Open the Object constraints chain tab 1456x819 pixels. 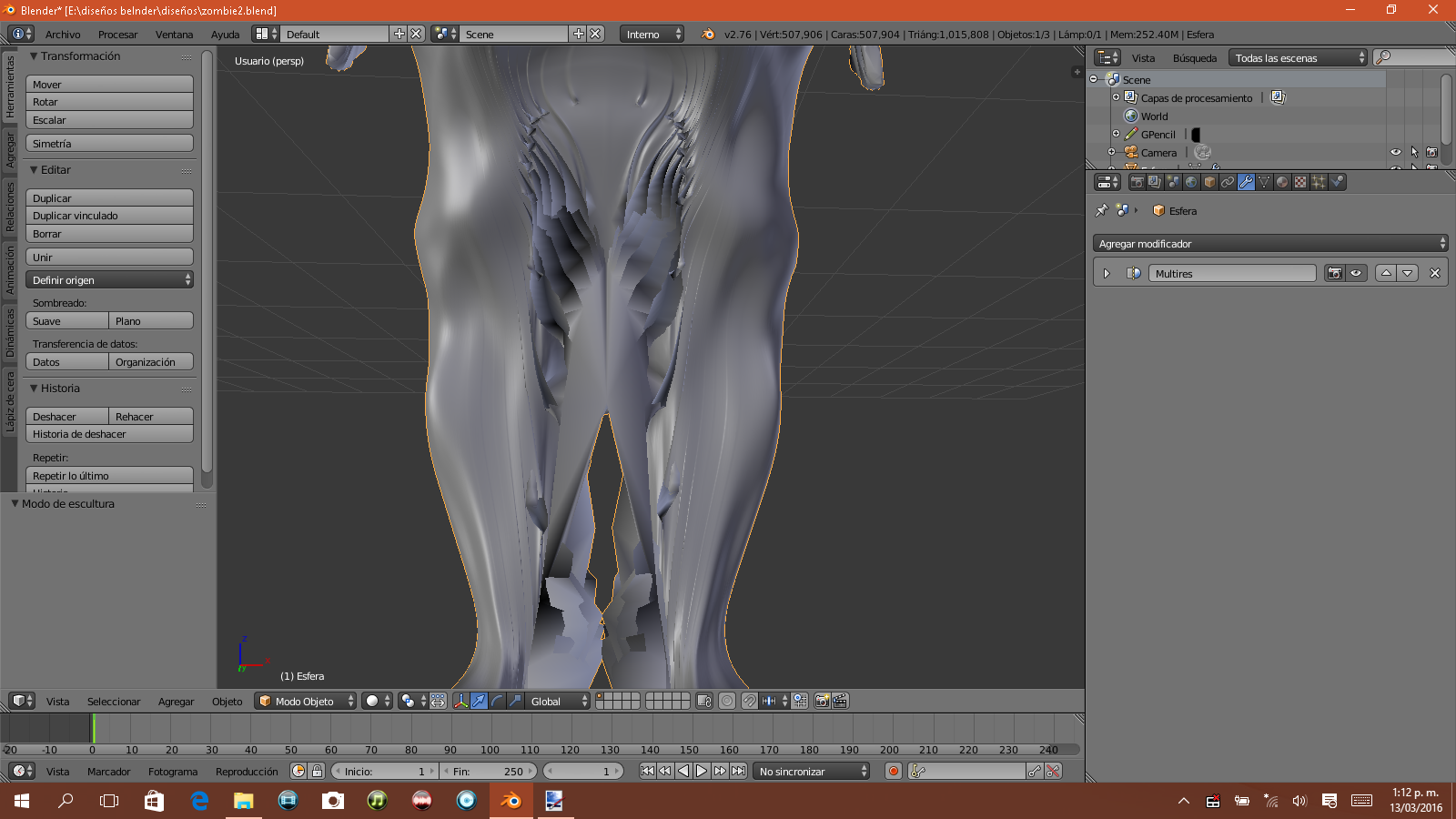pos(1228,182)
